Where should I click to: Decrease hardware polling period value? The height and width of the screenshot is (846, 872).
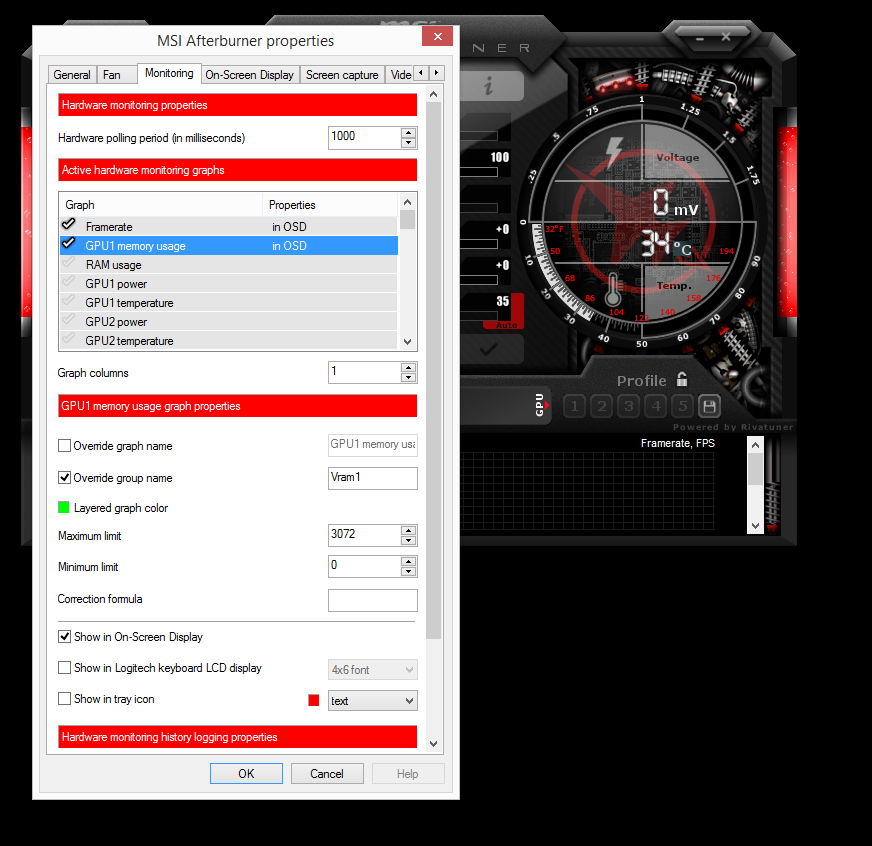[408, 143]
